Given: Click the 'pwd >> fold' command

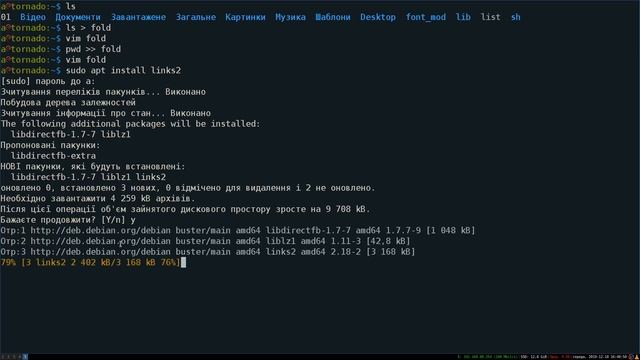Looking at the screenshot, I should coord(93,49).
